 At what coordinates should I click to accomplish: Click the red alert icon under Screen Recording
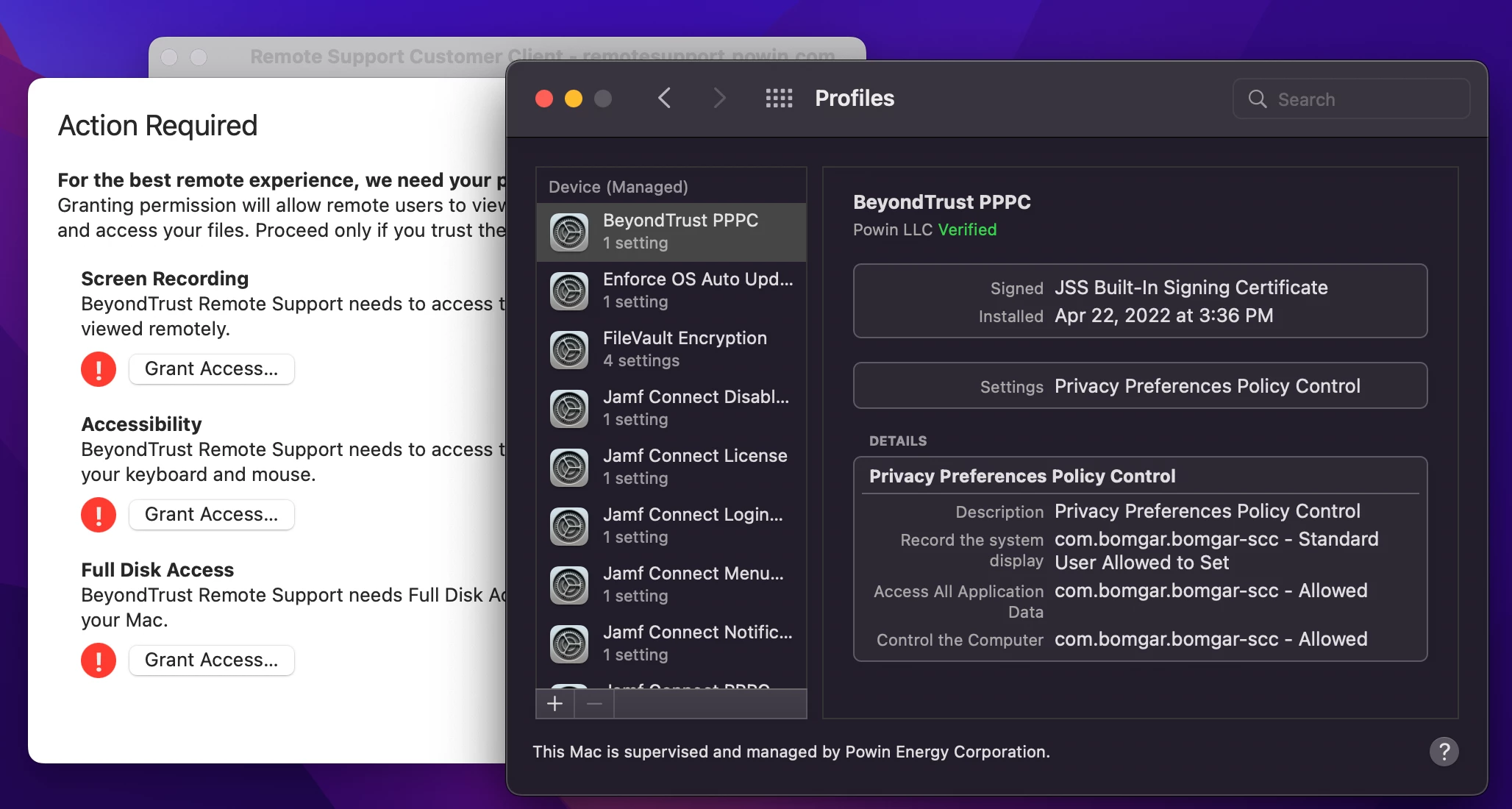tap(99, 369)
